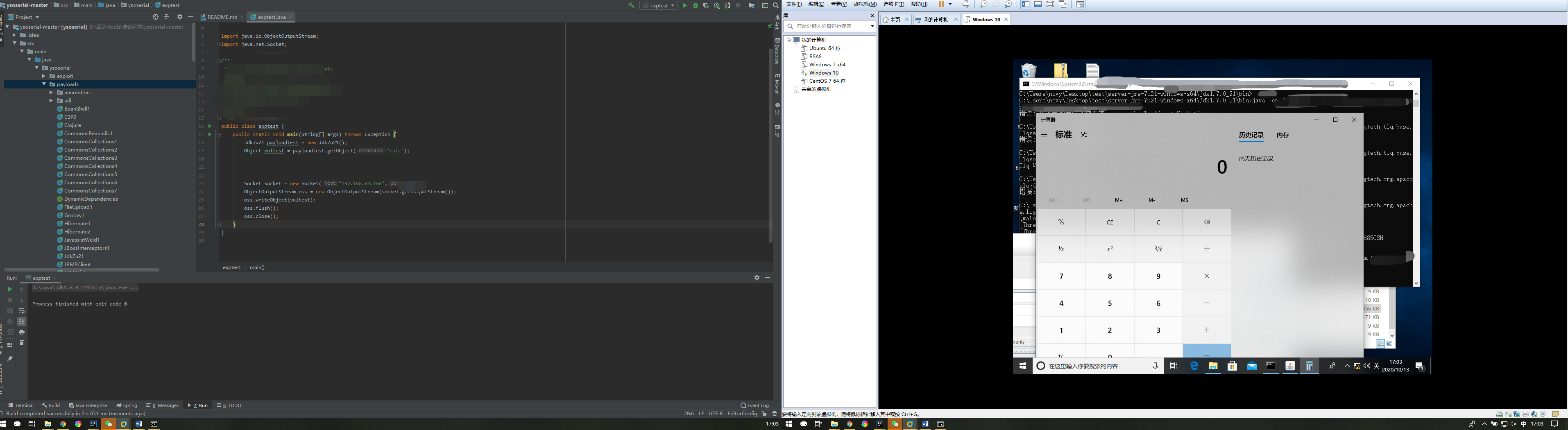The image size is (1568, 430).
Task: Expand the annotation package
Action: pos(51,93)
